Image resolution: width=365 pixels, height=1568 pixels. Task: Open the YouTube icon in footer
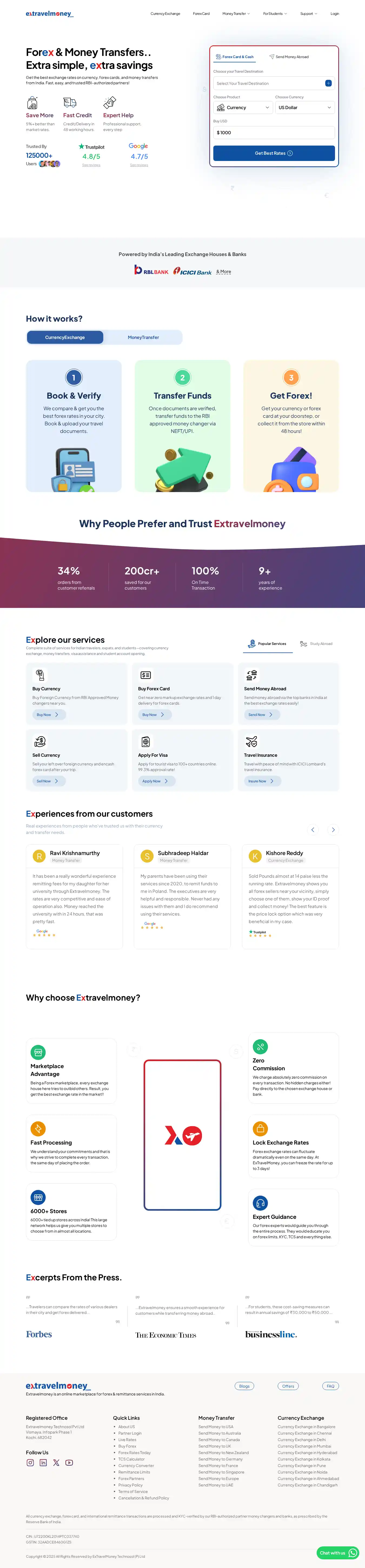coord(69,1463)
